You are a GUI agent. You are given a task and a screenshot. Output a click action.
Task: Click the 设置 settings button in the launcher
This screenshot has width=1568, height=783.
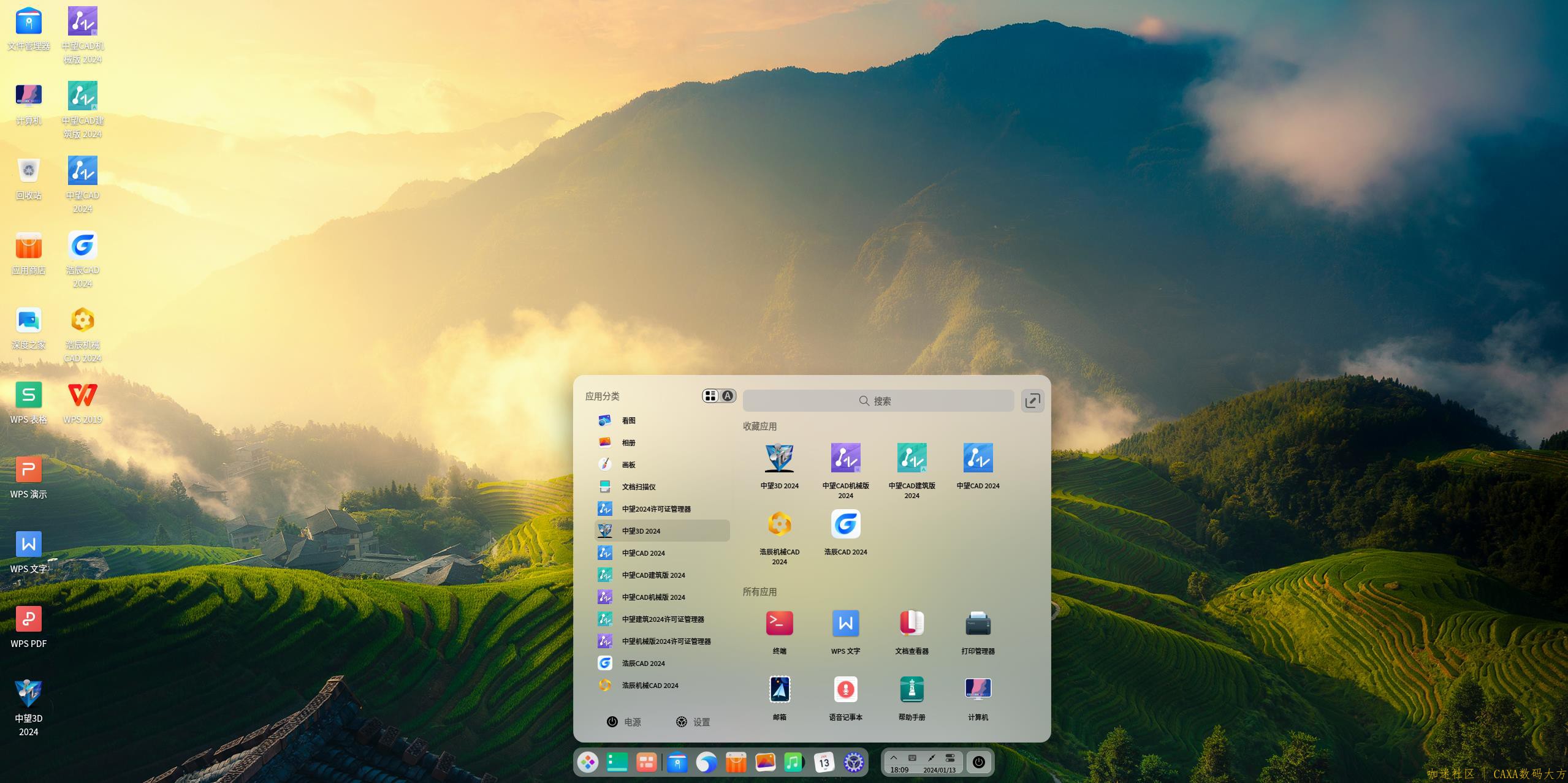(693, 722)
